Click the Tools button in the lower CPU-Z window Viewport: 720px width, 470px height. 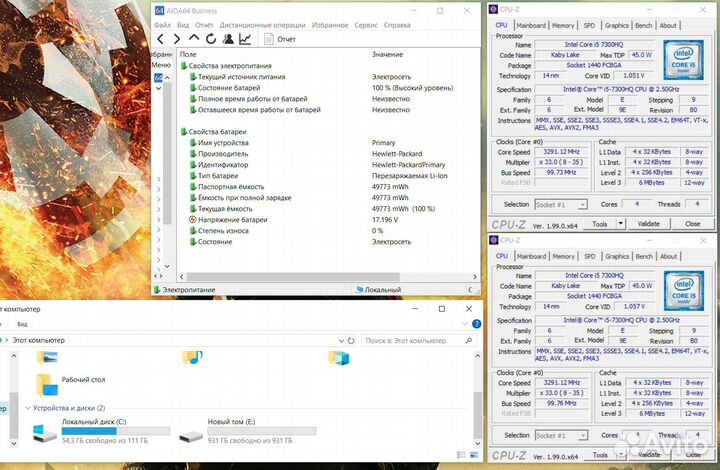[x=600, y=455]
